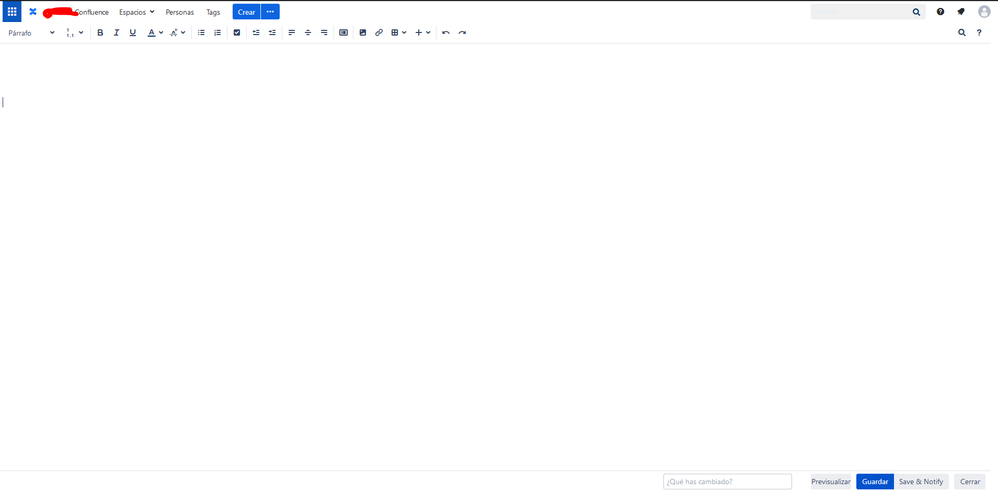Click the undo arrow
Viewport: 998px width, 491px height.
click(446, 32)
